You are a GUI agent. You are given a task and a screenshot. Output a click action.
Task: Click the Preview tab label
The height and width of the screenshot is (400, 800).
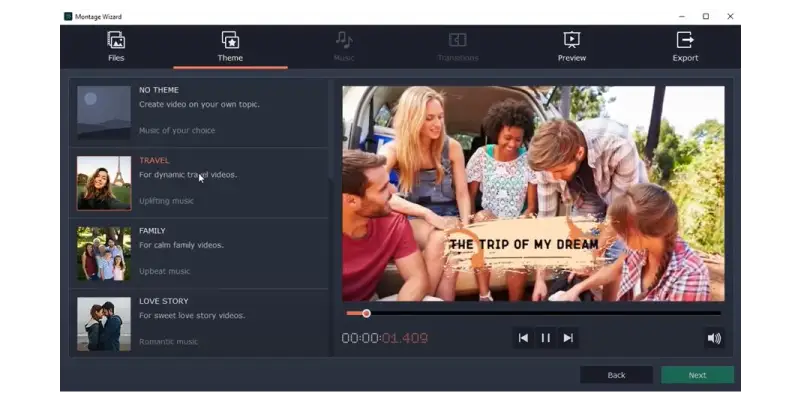pyautogui.click(x=571, y=58)
